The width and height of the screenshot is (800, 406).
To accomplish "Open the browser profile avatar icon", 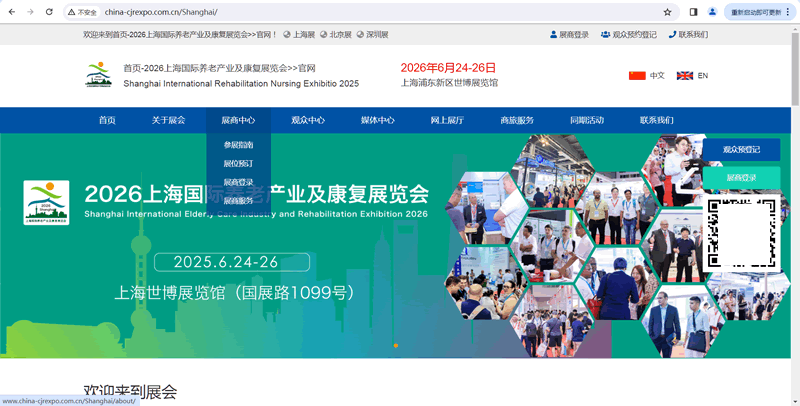I will point(712,12).
